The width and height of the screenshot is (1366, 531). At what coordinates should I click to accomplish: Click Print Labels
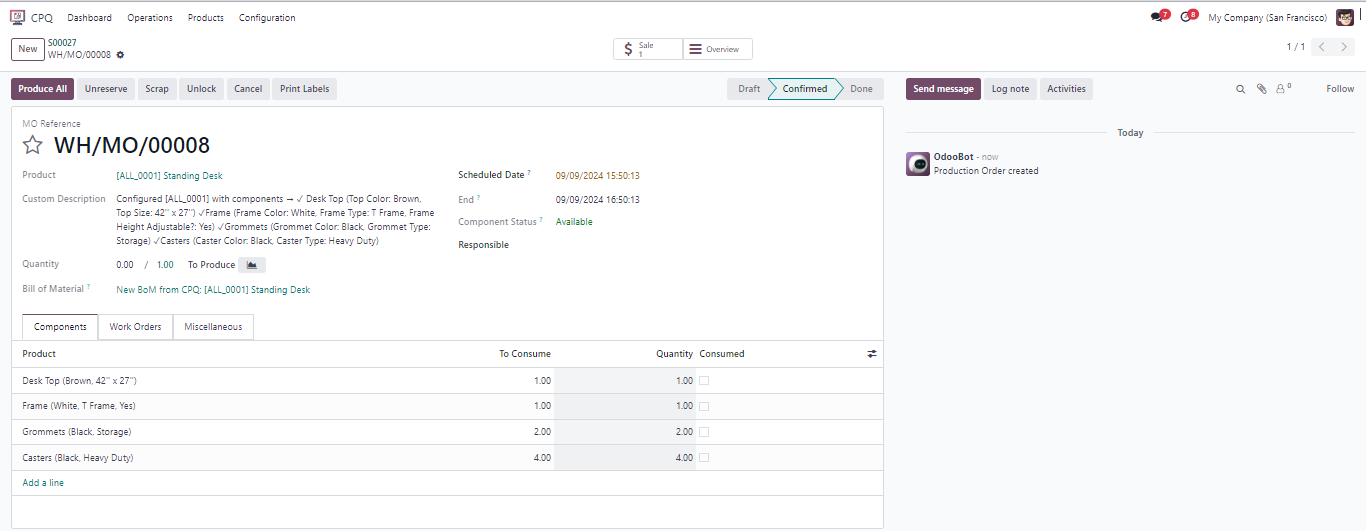pyautogui.click(x=305, y=89)
